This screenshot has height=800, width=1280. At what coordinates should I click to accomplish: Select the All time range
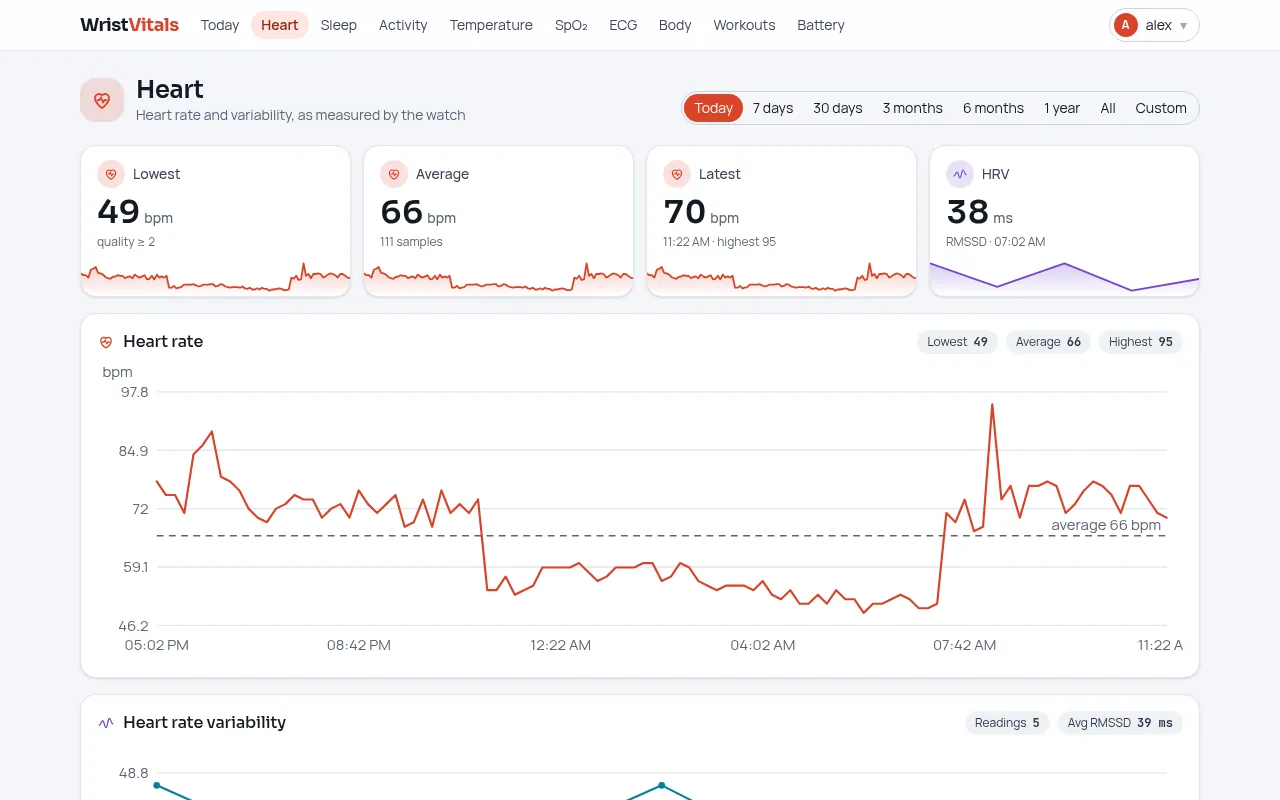(1108, 108)
